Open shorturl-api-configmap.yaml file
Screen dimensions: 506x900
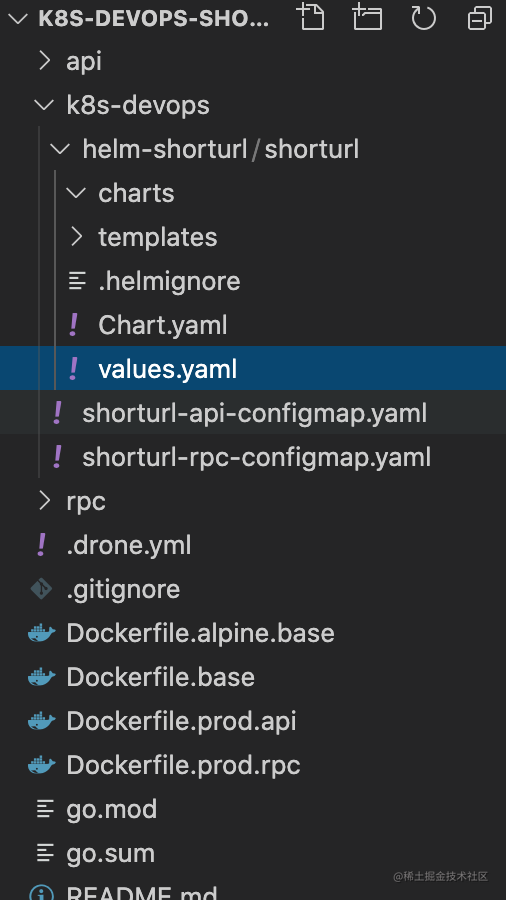click(253, 413)
